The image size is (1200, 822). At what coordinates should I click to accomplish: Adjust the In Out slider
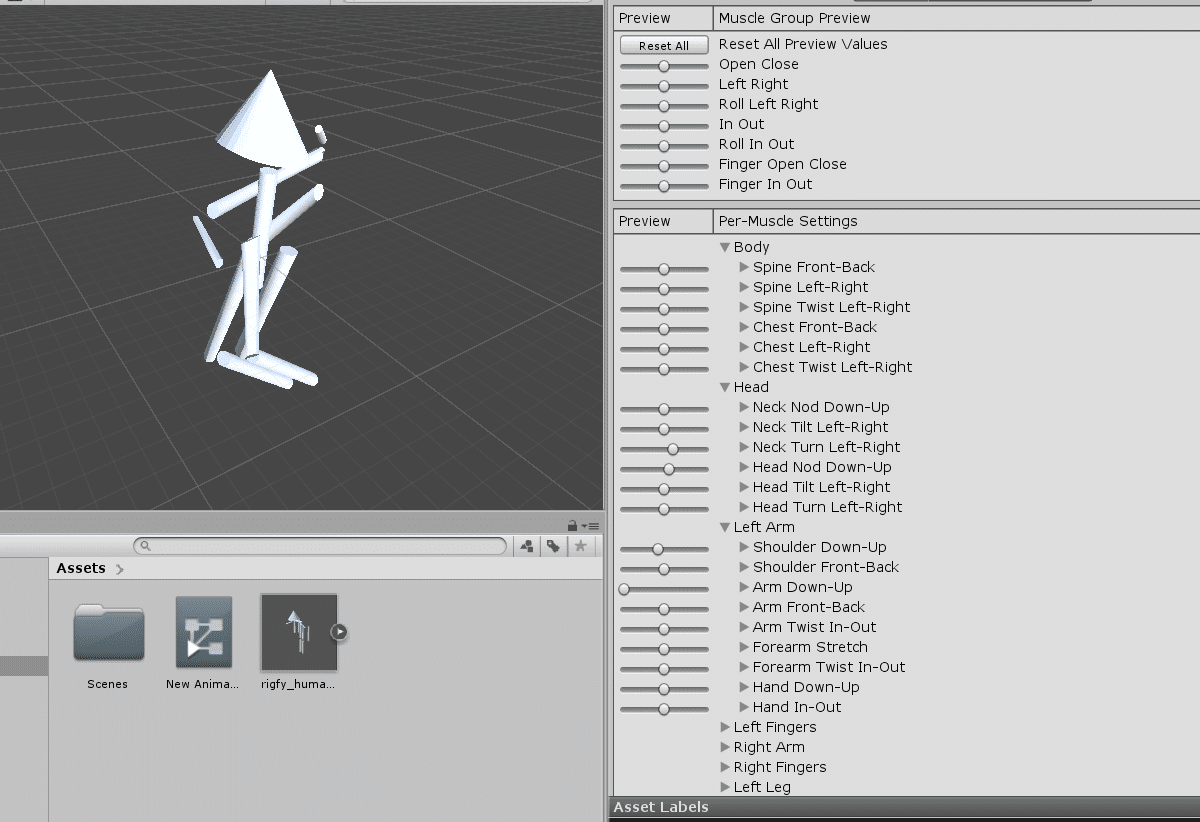664,126
